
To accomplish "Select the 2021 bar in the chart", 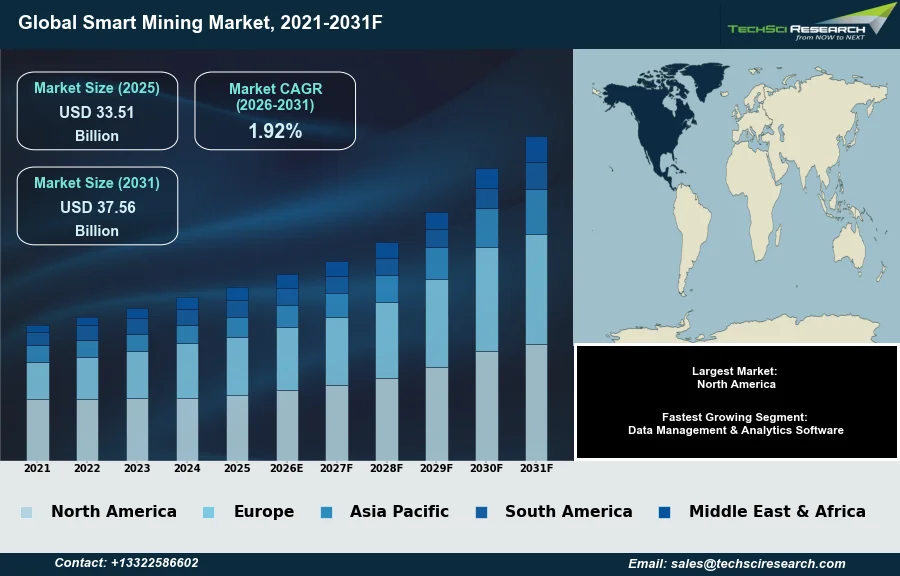I will (37, 393).
